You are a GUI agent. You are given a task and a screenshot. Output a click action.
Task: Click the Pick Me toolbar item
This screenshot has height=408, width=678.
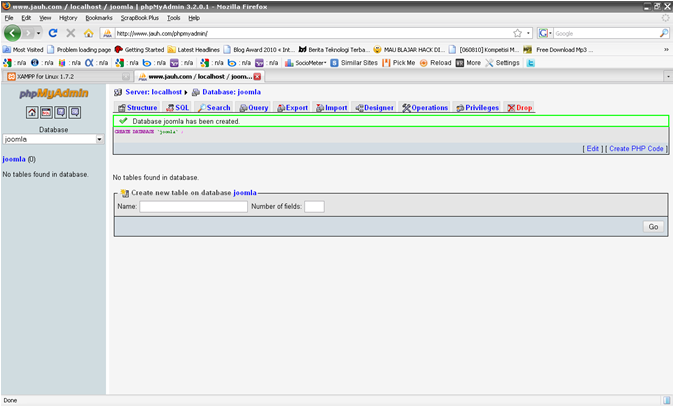399,63
